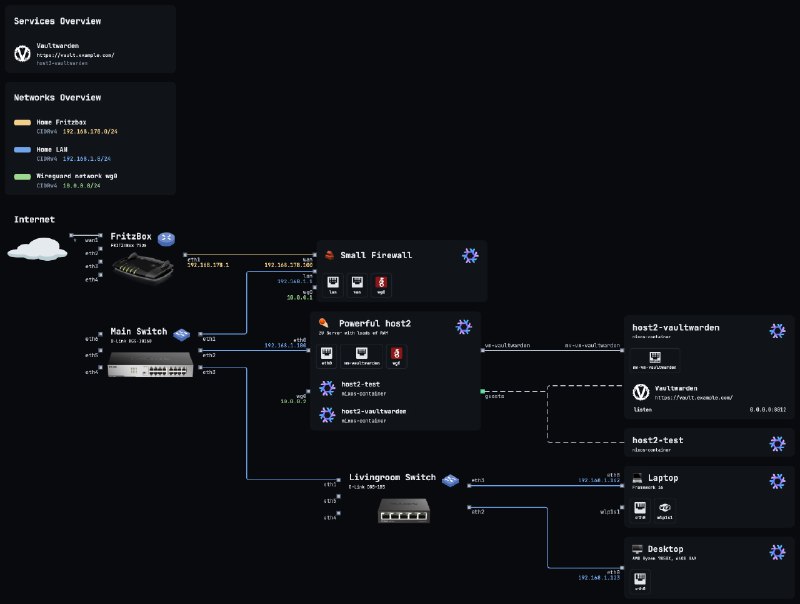Click the 'Livingroom Switch' title

coord(392,477)
